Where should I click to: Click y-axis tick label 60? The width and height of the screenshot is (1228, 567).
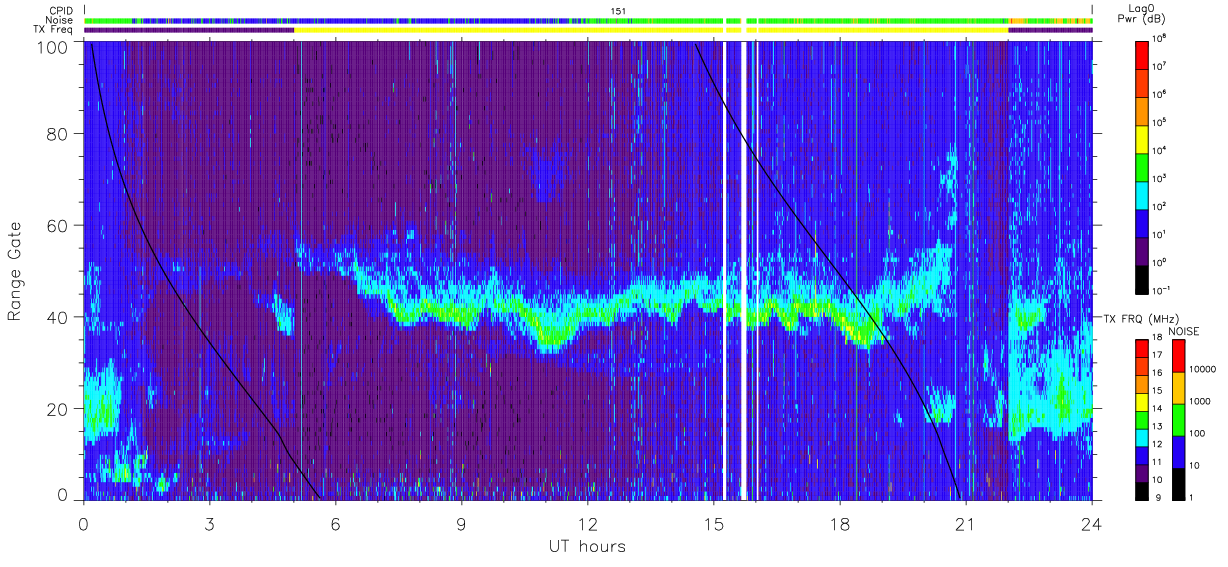pyautogui.click(x=57, y=226)
